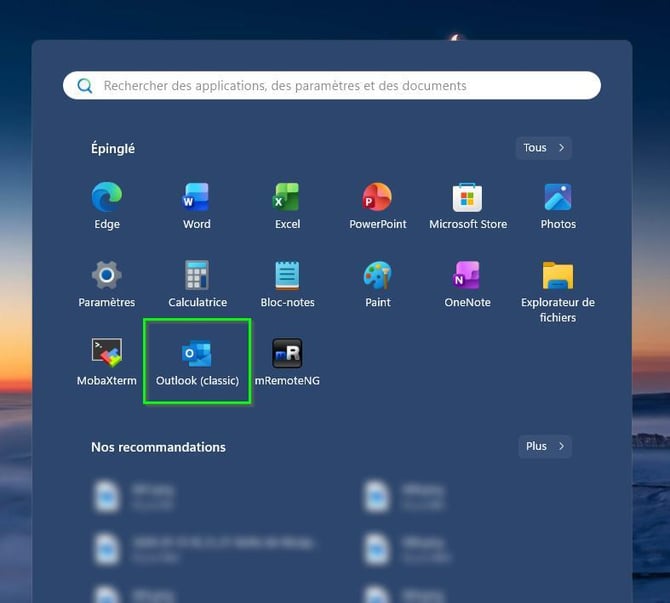
Task: Open the Calculatrice app
Action: (x=197, y=284)
